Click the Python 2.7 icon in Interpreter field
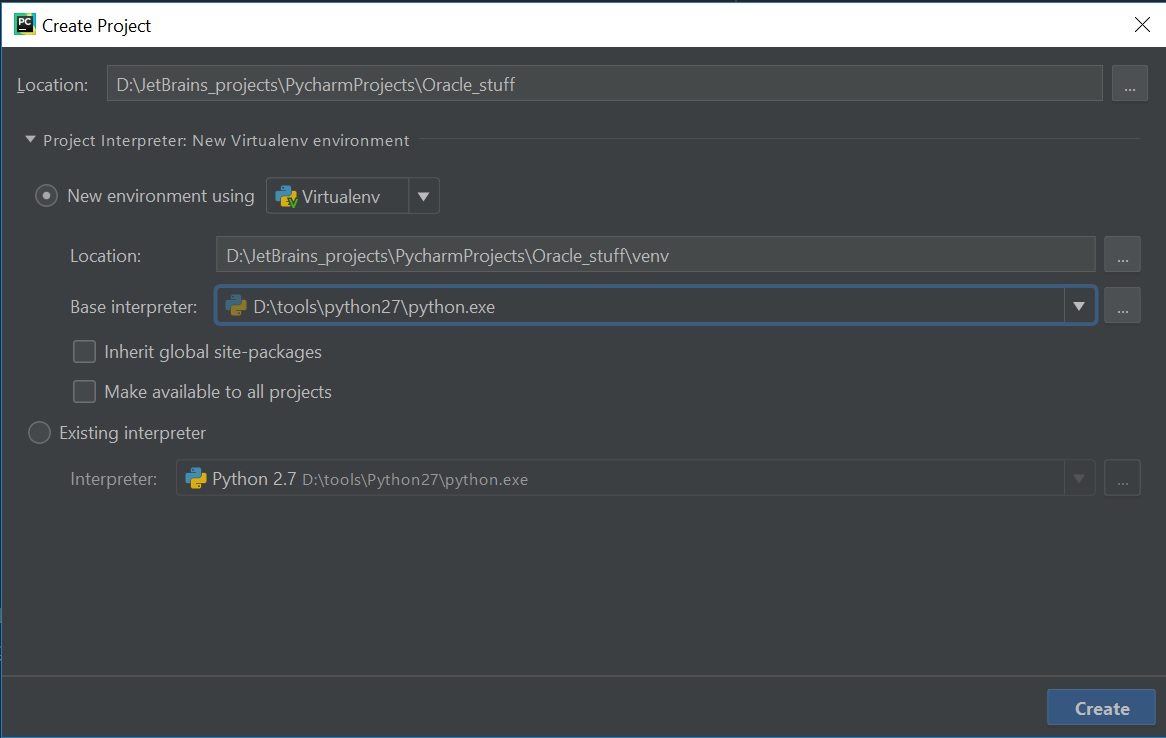This screenshot has width=1166, height=738. [x=196, y=479]
